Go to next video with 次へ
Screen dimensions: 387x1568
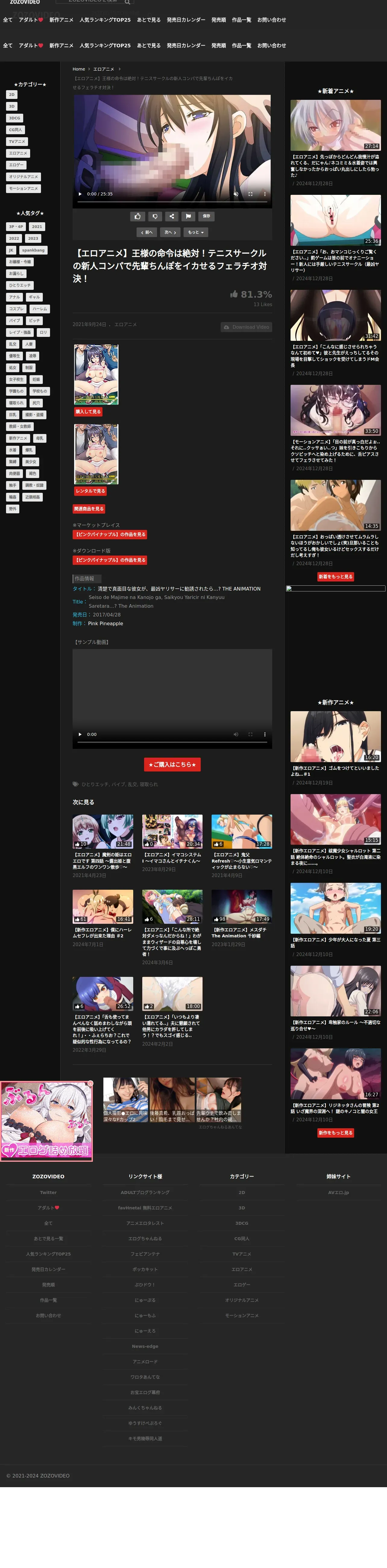(x=170, y=232)
